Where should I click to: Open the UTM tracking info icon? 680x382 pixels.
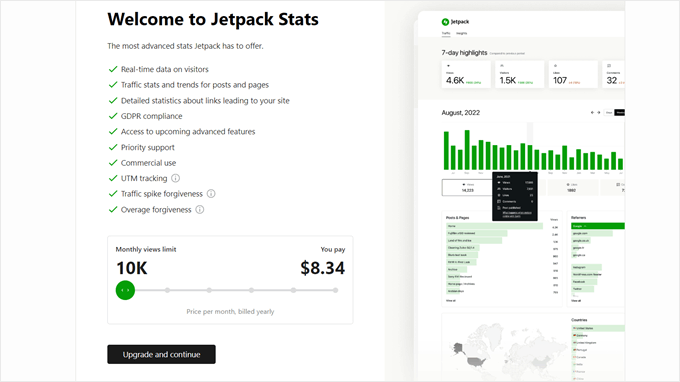pos(175,178)
